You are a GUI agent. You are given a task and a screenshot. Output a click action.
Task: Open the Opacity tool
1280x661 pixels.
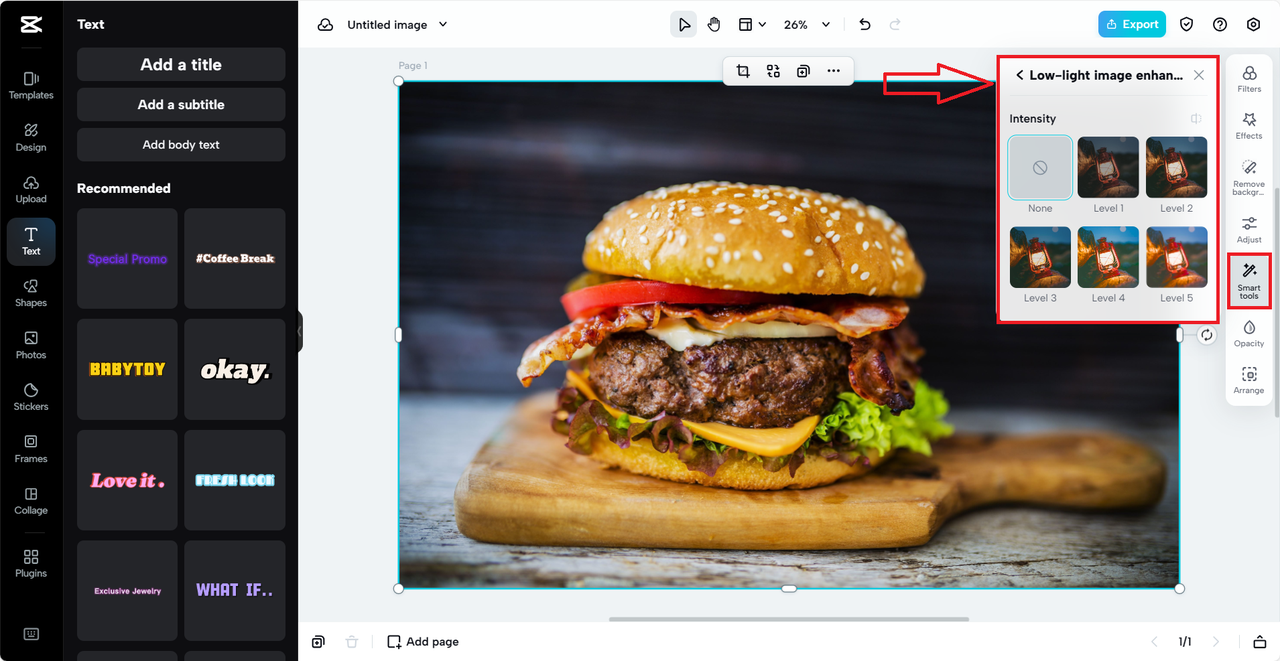point(1249,334)
